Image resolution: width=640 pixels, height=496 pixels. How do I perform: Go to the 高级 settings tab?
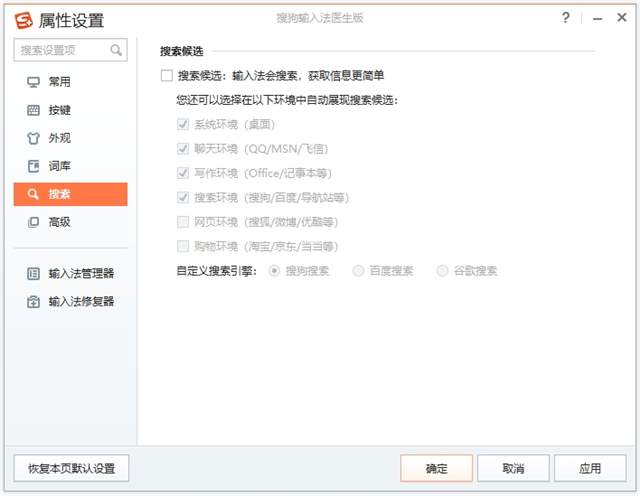[71, 222]
